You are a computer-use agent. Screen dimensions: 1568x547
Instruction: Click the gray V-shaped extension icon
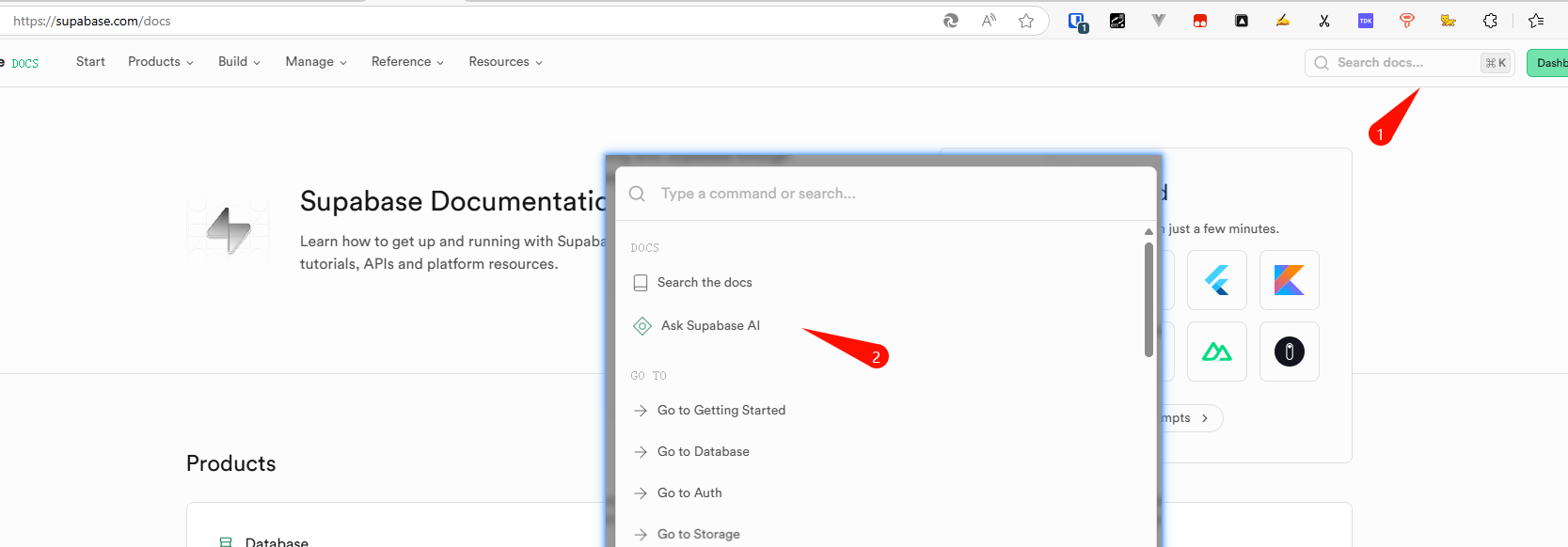[x=1159, y=21]
